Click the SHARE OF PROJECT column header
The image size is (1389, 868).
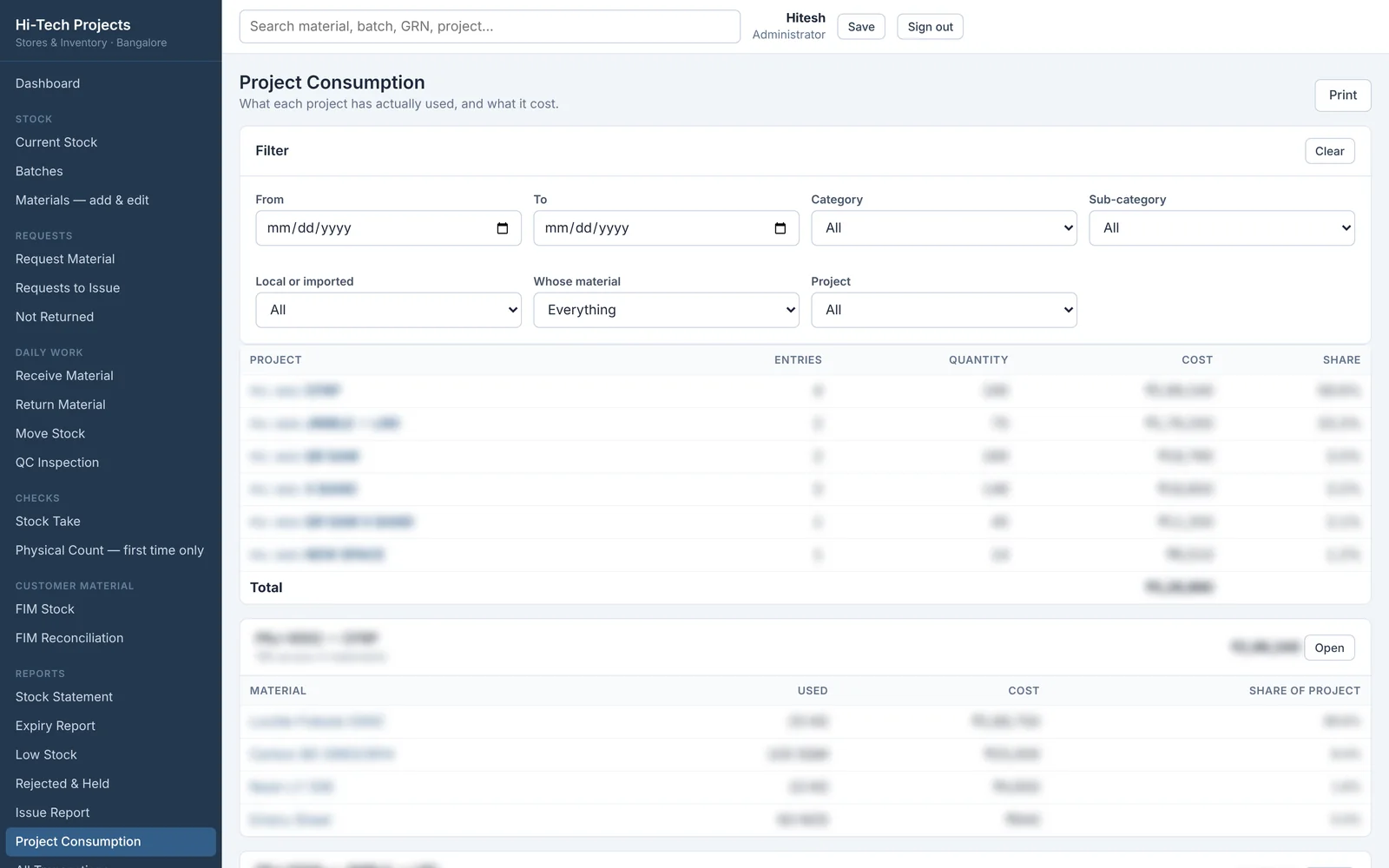(x=1304, y=691)
